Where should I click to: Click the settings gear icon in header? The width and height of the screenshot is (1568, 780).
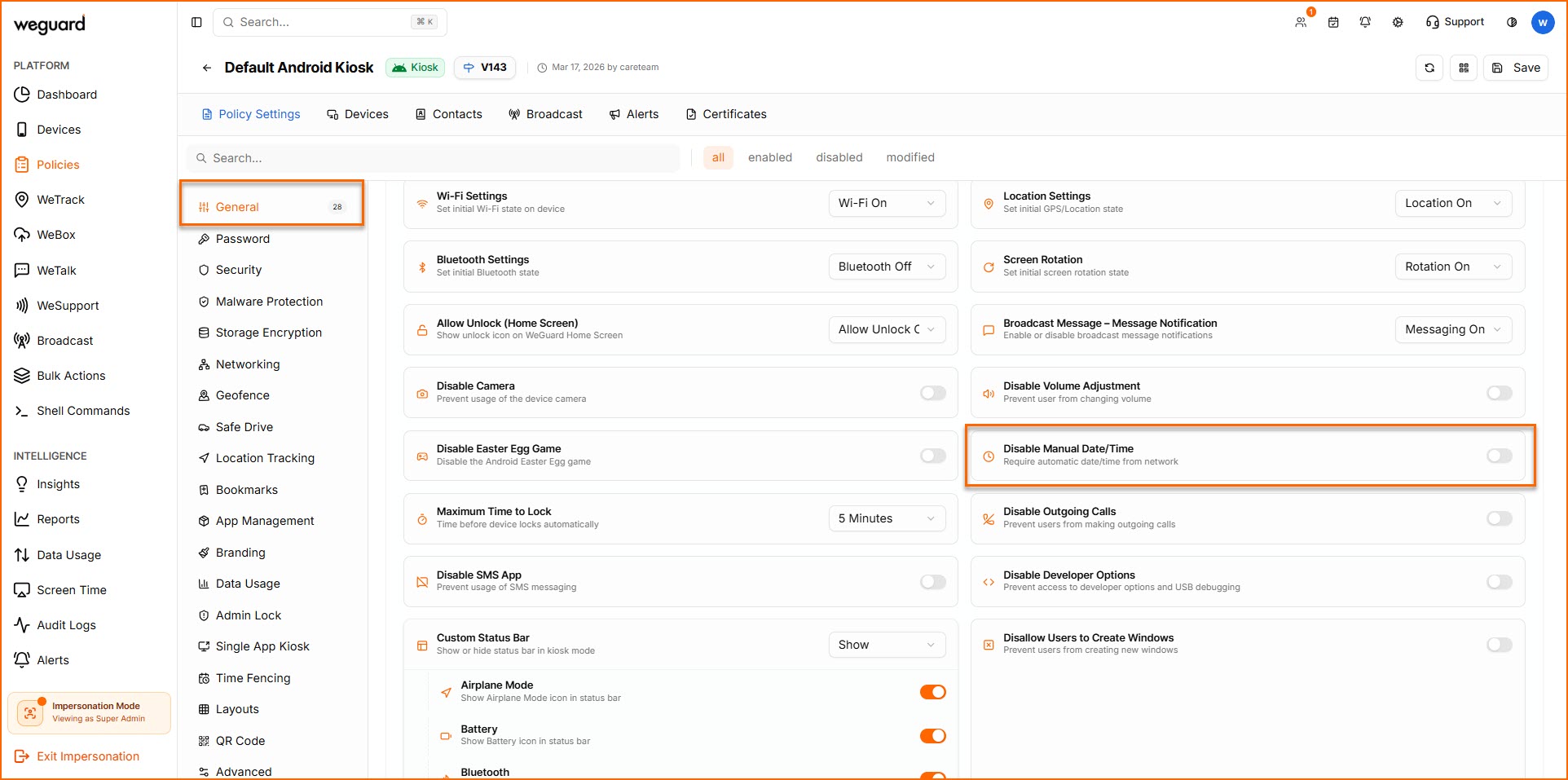1398,22
